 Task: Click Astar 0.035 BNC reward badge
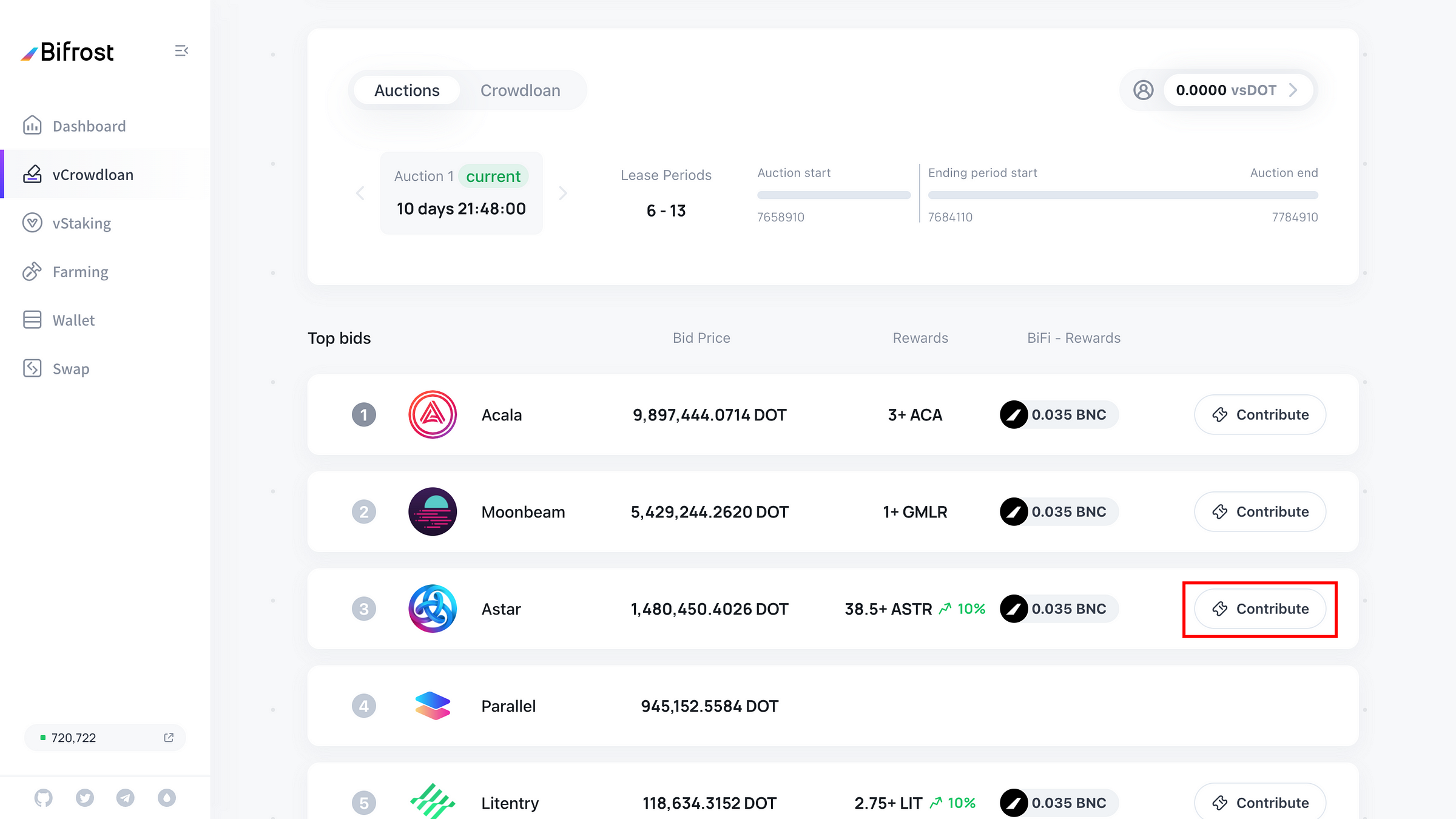(1059, 608)
